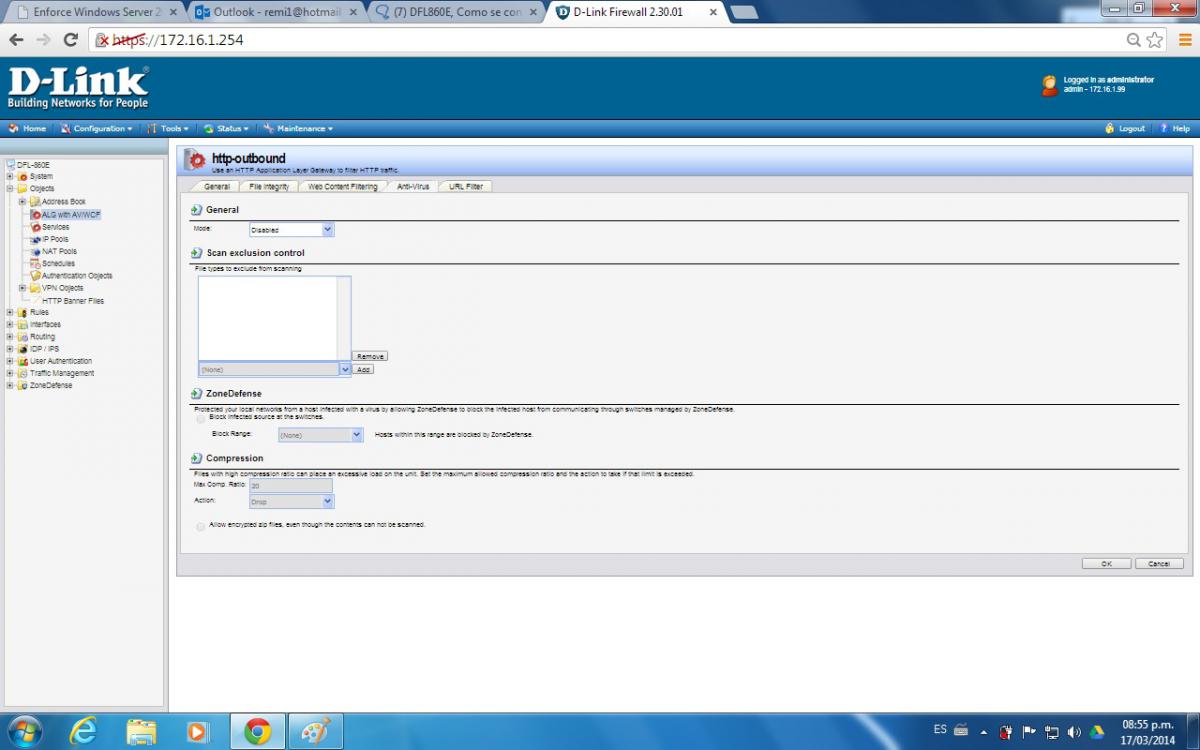The image size is (1200, 750).
Task: Open the file type (None) dropdown
Action: point(274,369)
